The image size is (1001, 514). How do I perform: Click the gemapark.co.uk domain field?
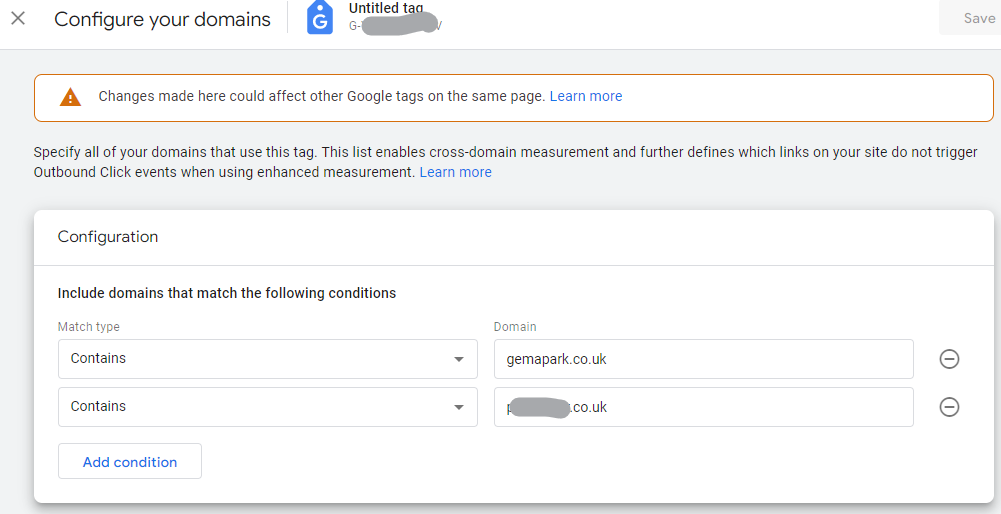click(x=703, y=359)
